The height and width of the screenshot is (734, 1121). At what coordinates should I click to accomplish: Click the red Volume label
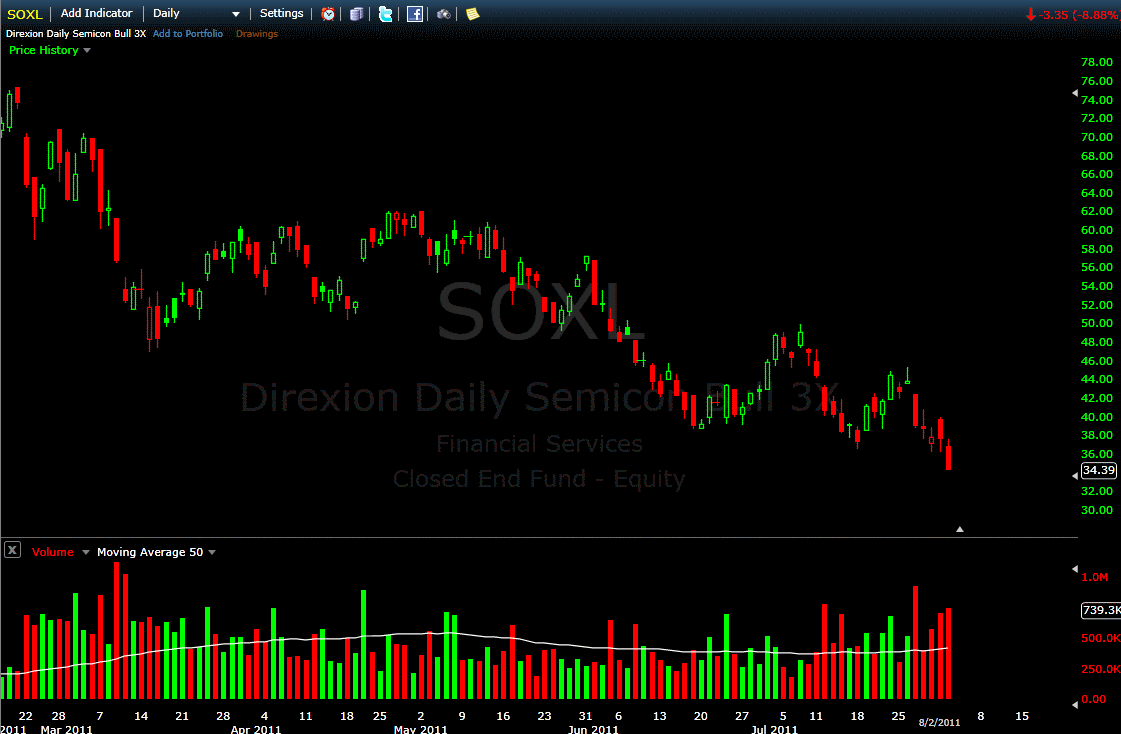coord(52,552)
